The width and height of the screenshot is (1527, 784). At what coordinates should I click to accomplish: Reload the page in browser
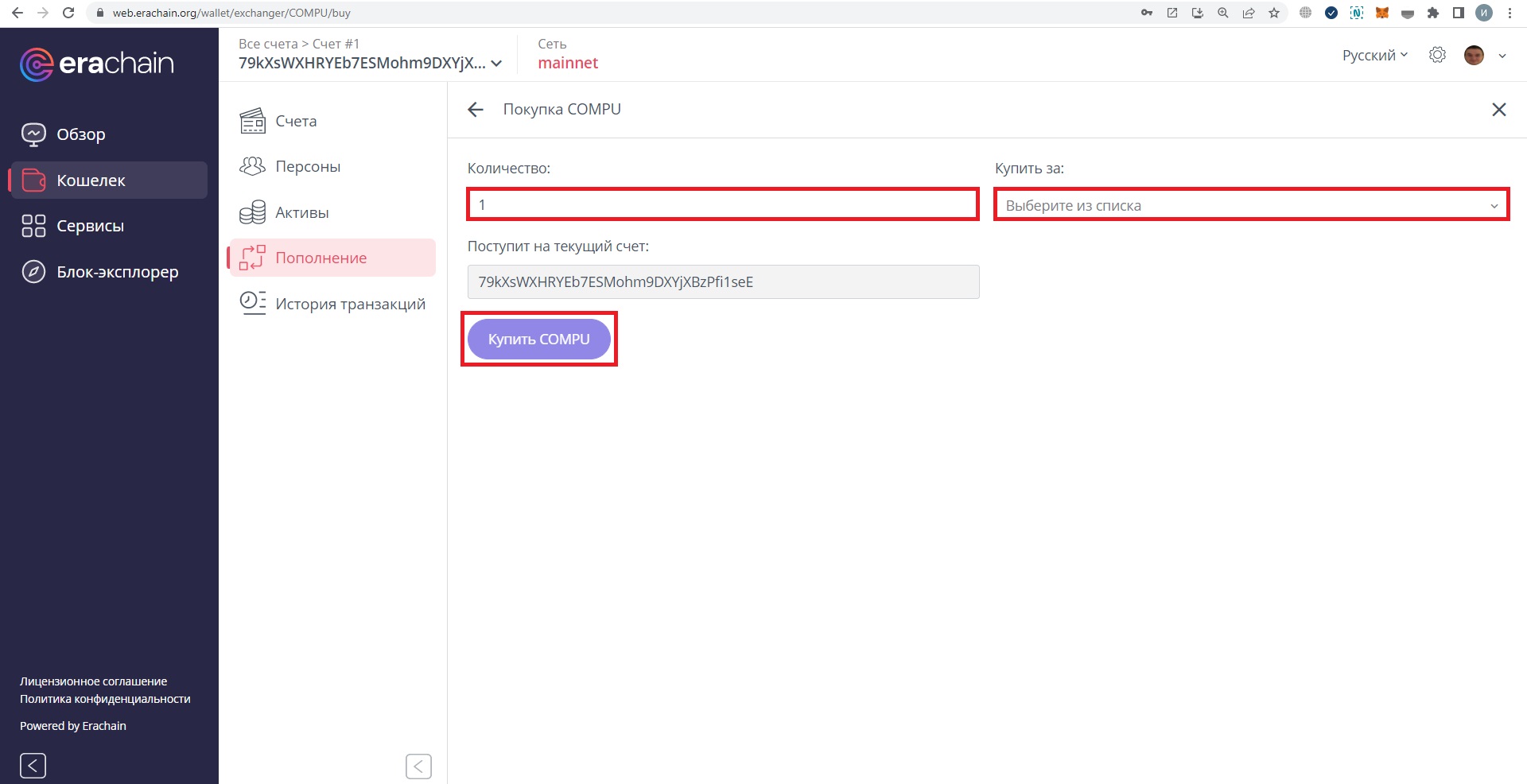point(68,13)
